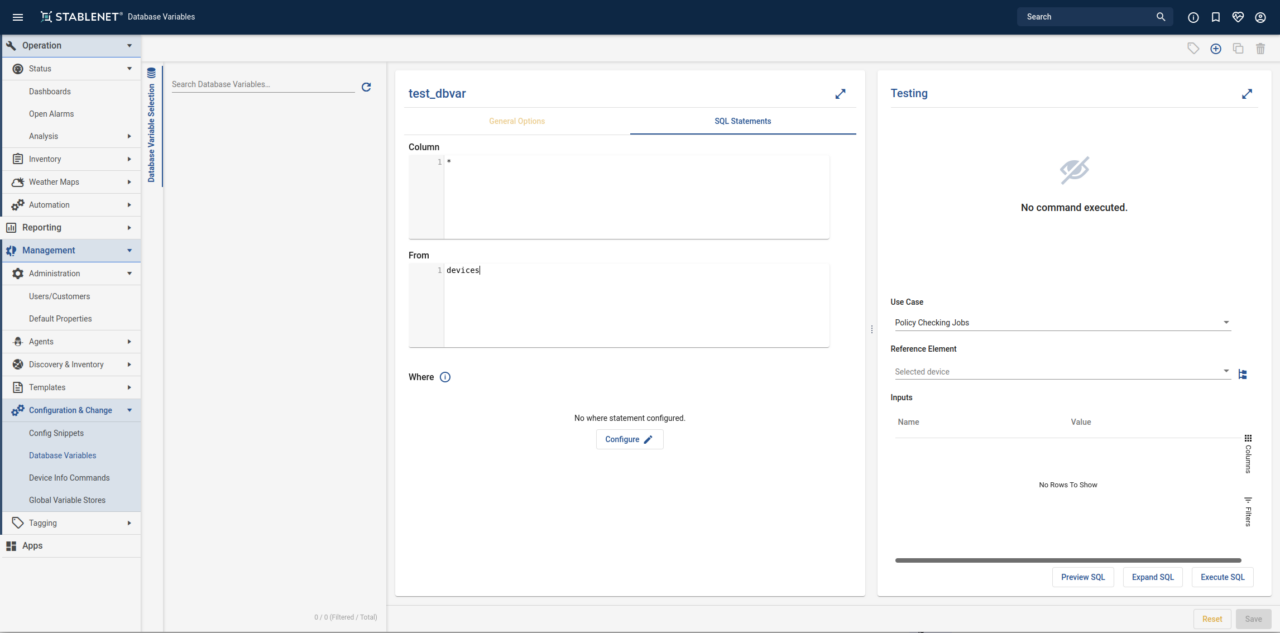Viewport: 1280px width, 633px height.
Task: Open the Selected device dropdown
Action: pos(1060,372)
